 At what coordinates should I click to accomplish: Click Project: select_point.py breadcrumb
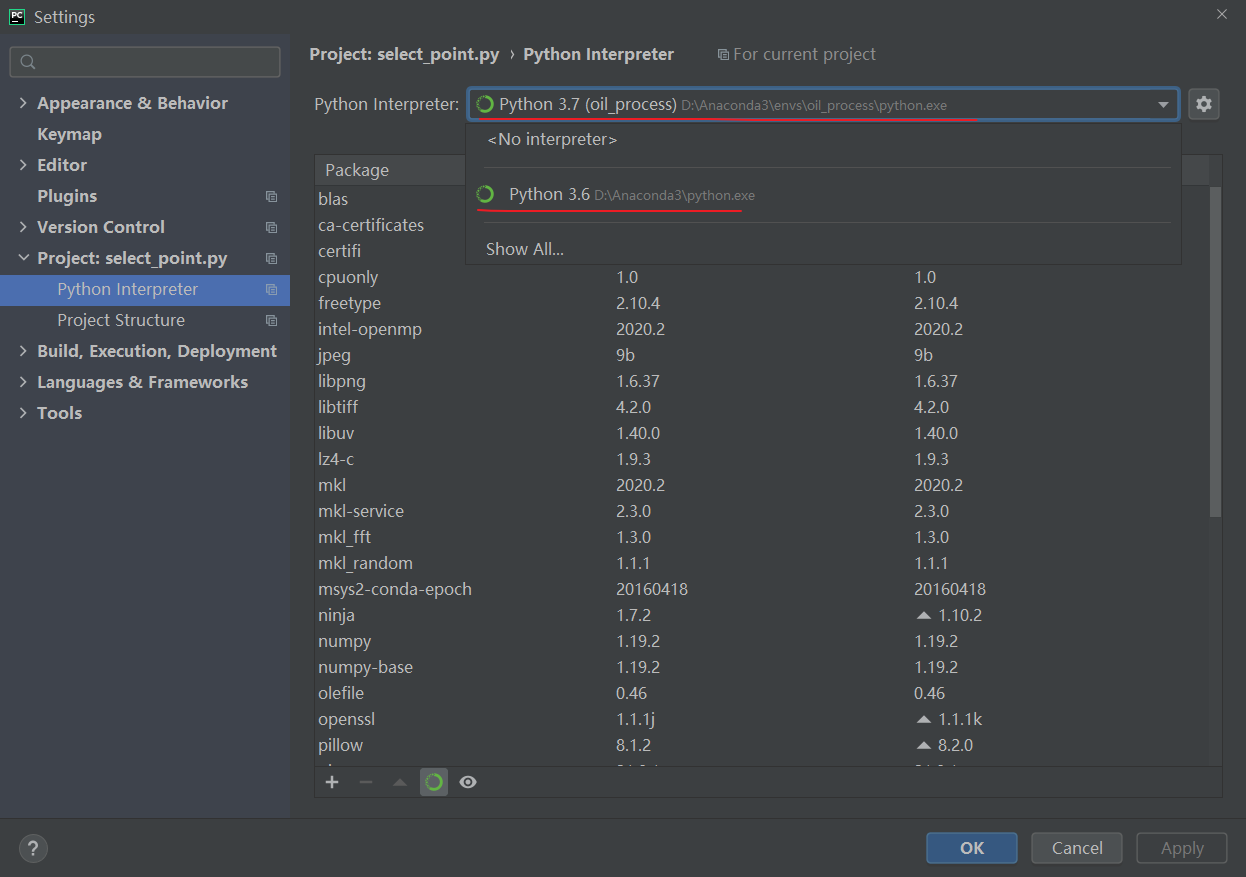point(404,54)
